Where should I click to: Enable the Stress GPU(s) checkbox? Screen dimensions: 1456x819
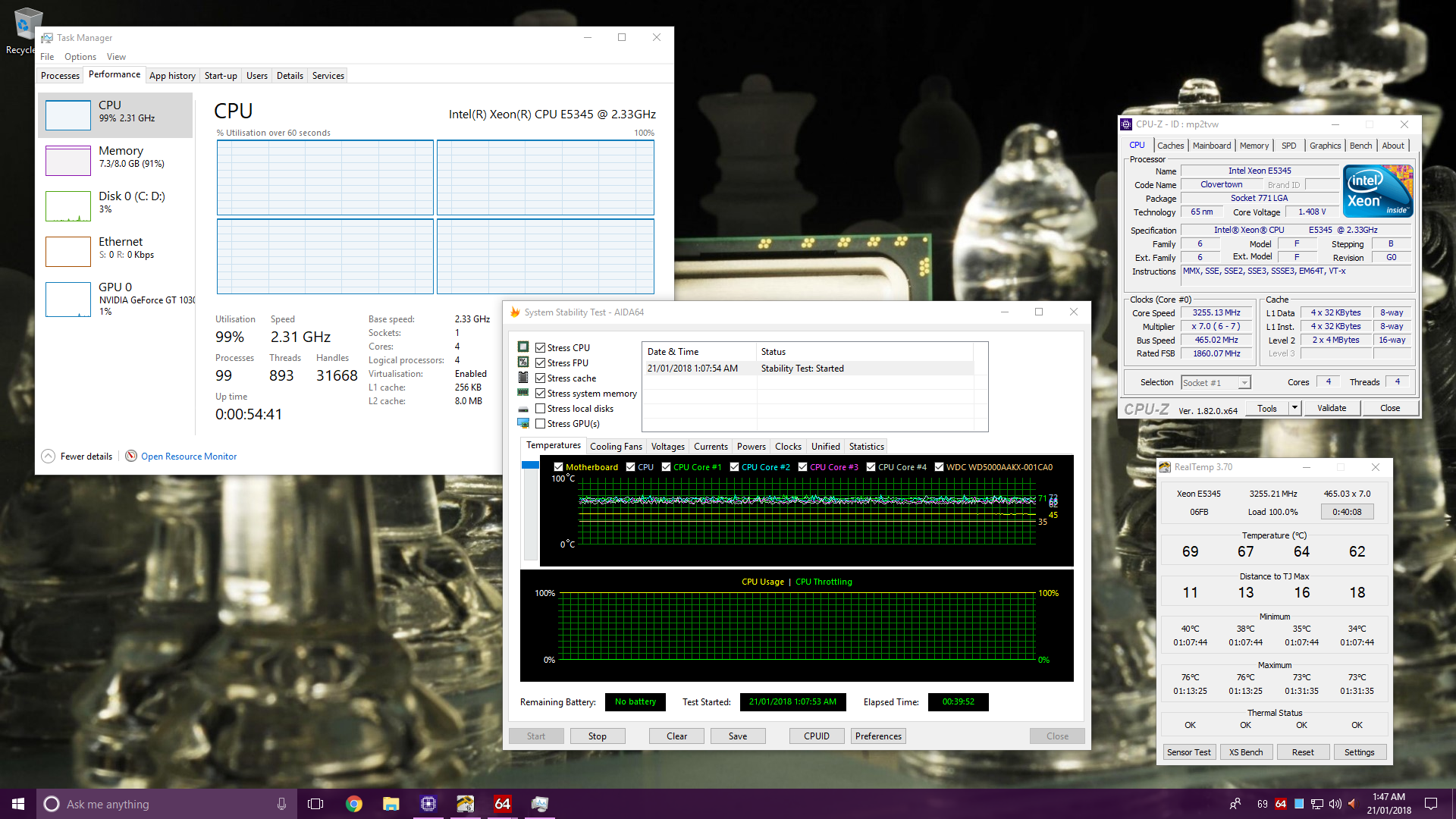pyautogui.click(x=541, y=423)
